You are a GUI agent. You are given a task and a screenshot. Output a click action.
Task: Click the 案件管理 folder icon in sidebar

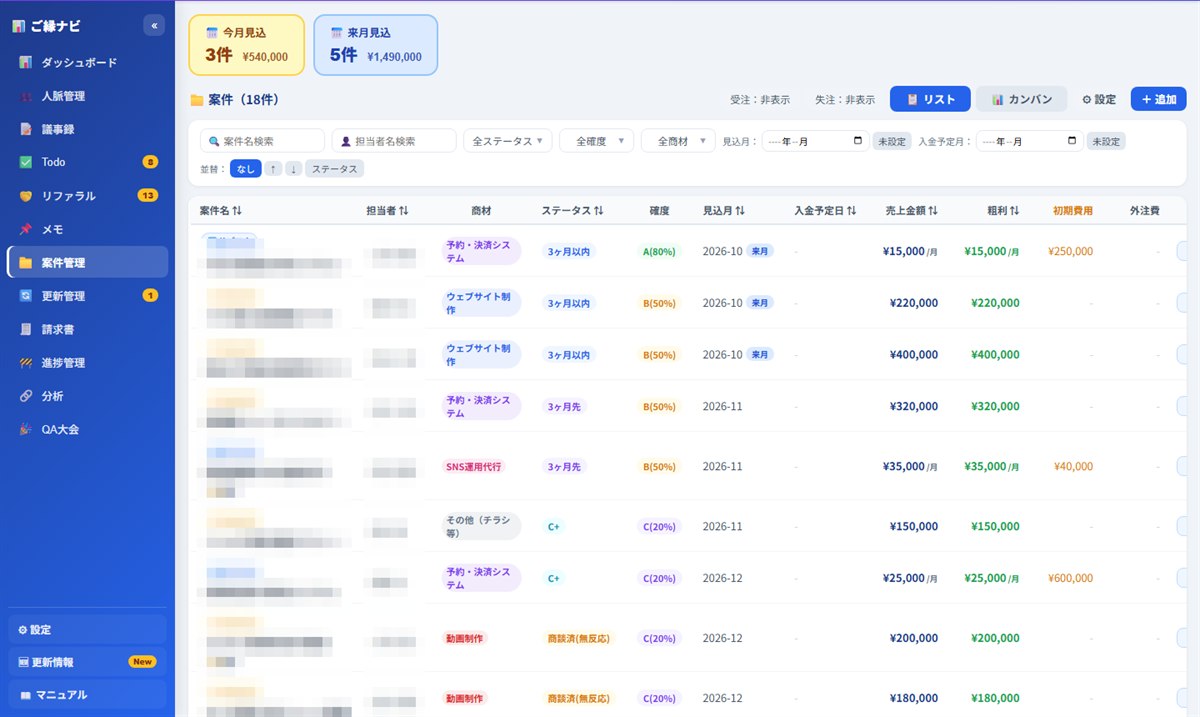coord(26,263)
